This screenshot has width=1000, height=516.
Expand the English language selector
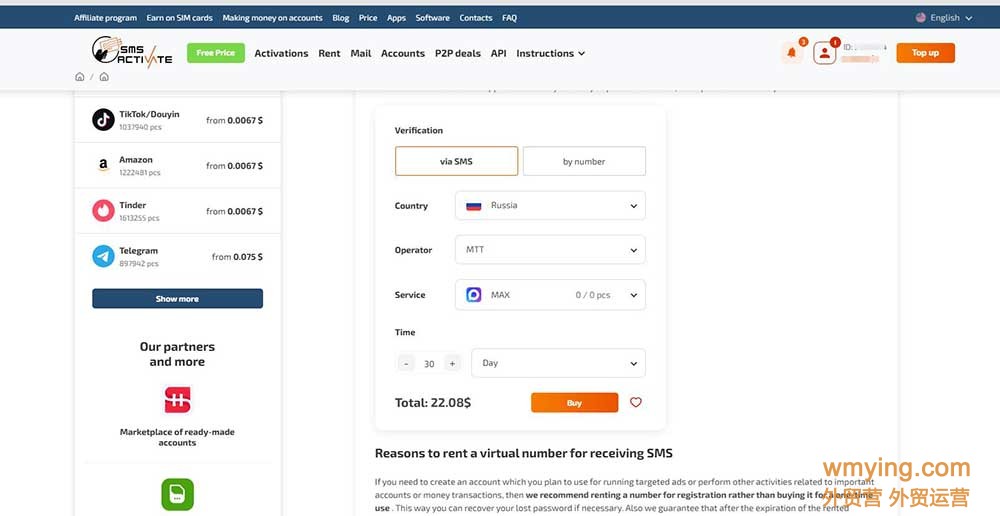coord(944,18)
